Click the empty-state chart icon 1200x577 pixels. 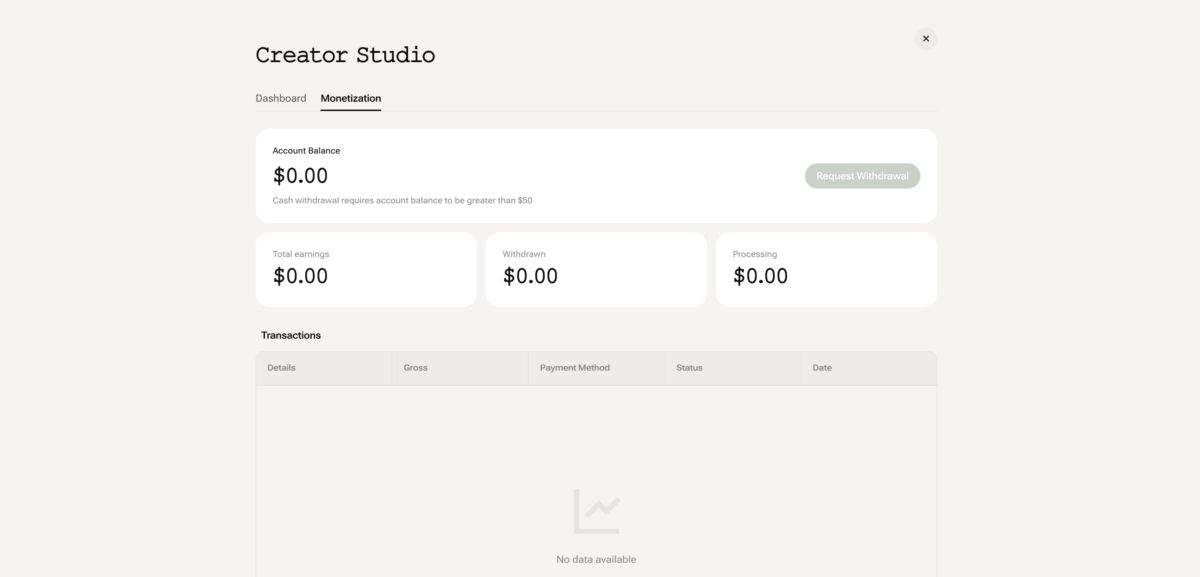click(x=596, y=511)
